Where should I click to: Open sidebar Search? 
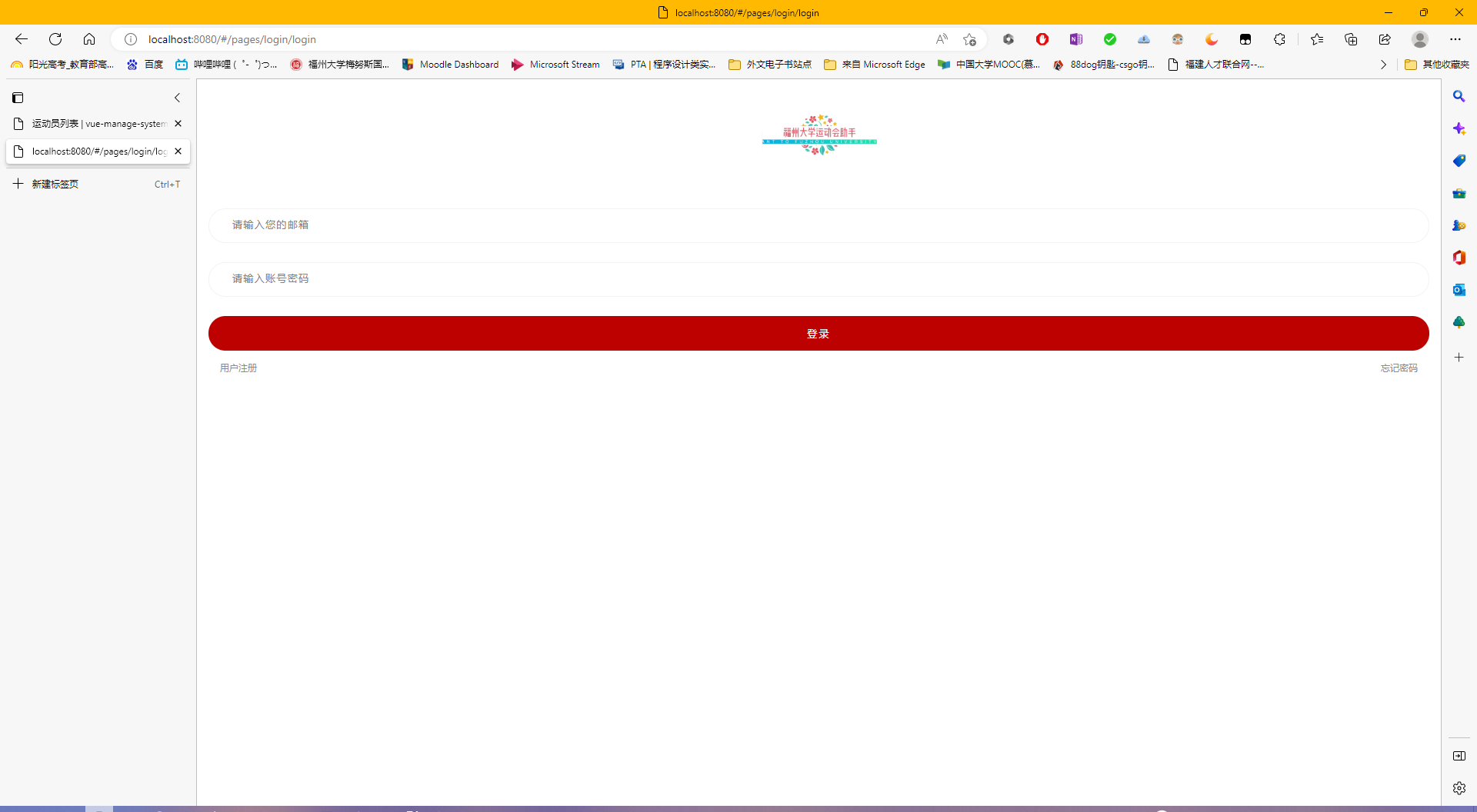click(x=1459, y=96)
